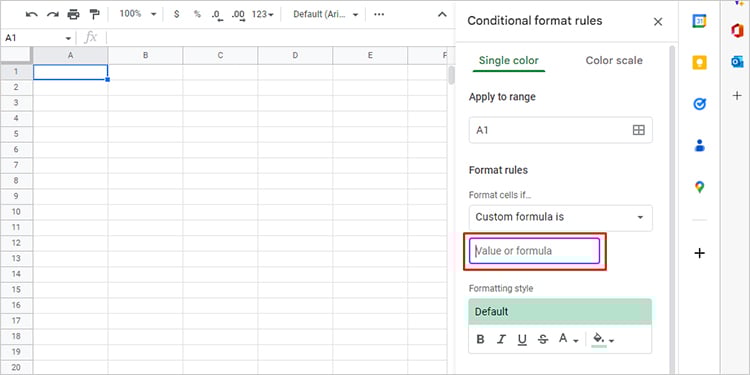Toggle Strikethrough in formatting style
This screenshot has height=375, width=750.
tap(543, 340)
